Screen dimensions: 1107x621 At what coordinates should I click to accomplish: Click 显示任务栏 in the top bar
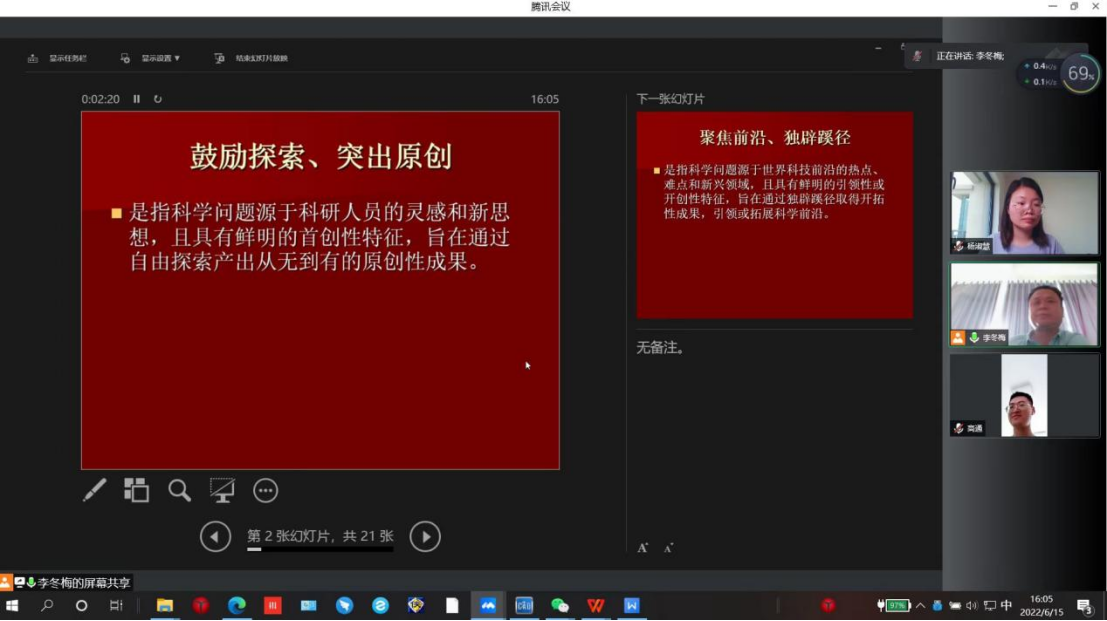click(58, 58)
